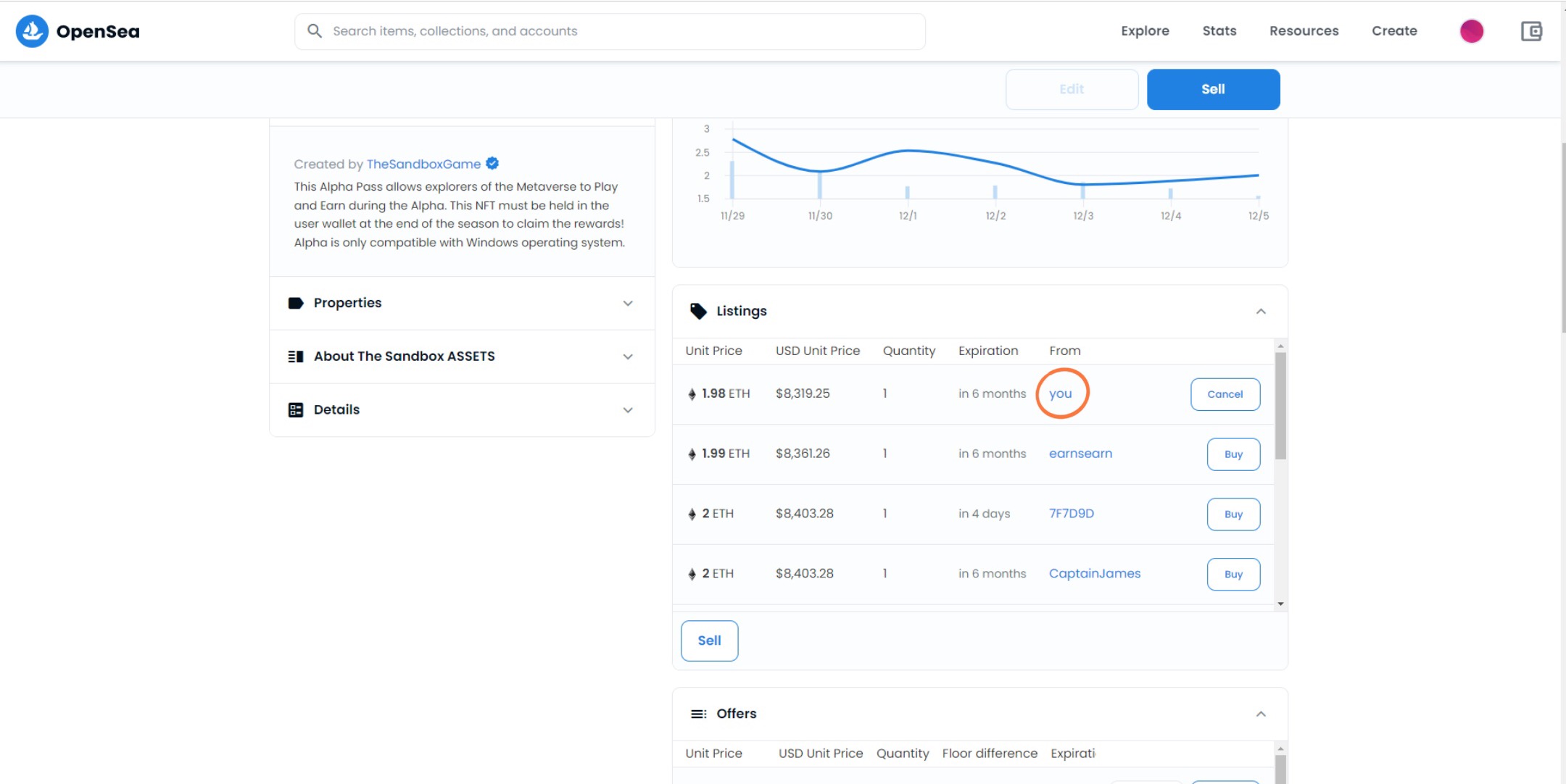Click the ETH icon on the 1.98 ETH row

[692, 394]
